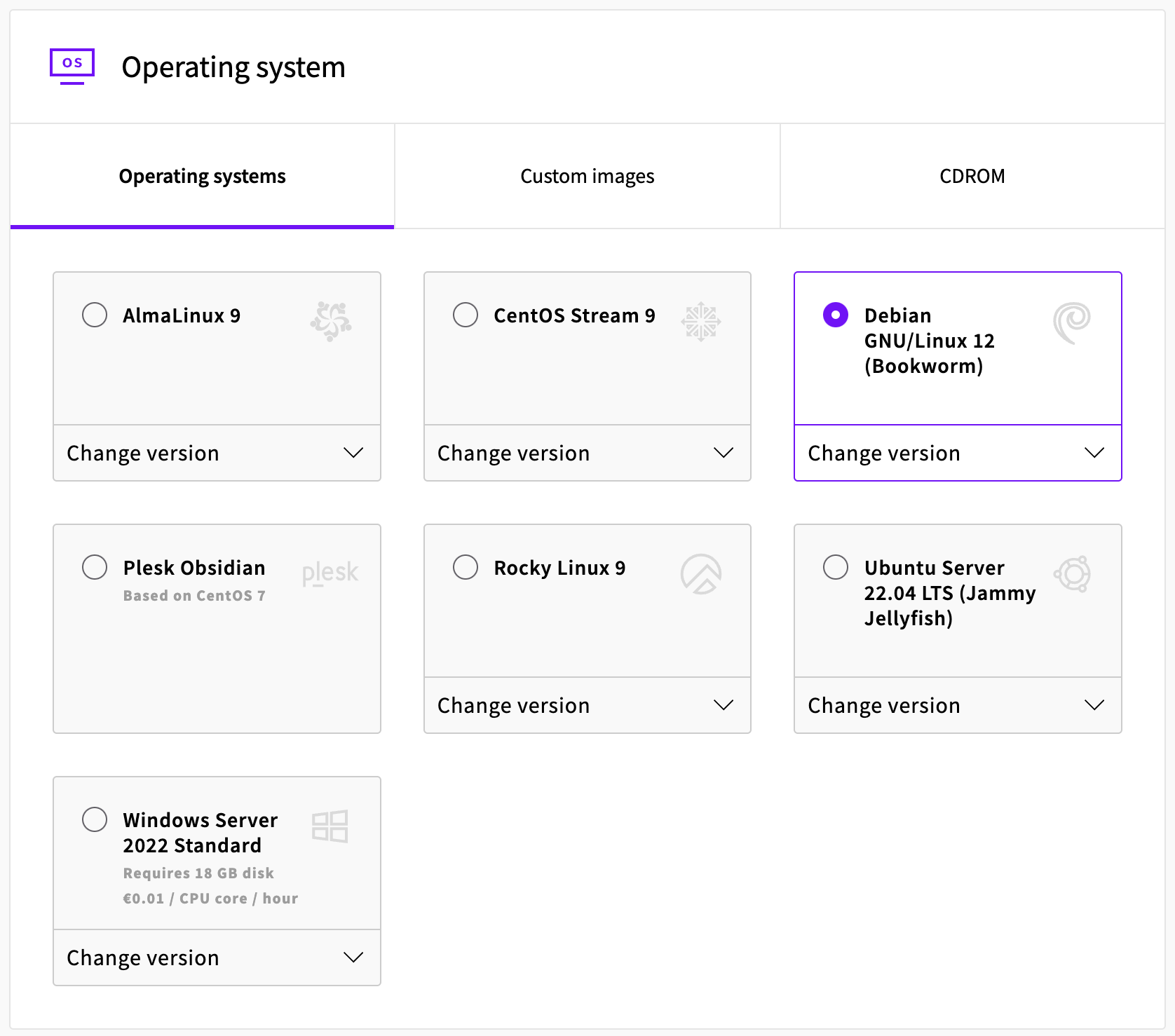The height and width of the screenshot is (1036, 1175).
Task: Click the Plesk logo
Action: point(330,573)
